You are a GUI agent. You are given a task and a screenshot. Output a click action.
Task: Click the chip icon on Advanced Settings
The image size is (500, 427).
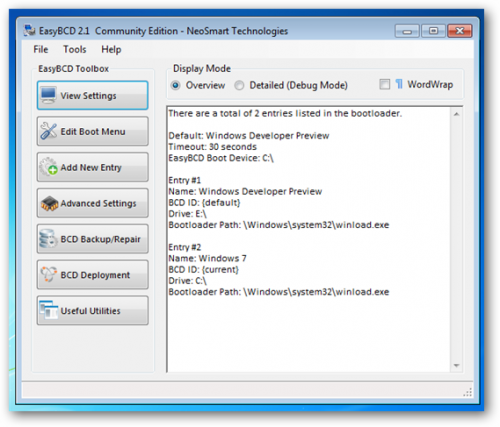click(x=49, y=203)
